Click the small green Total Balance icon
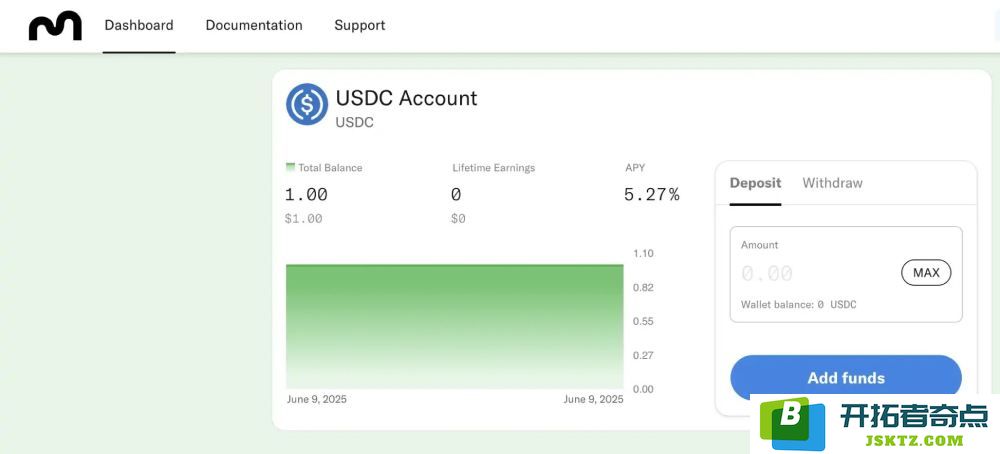 [290, 167]
